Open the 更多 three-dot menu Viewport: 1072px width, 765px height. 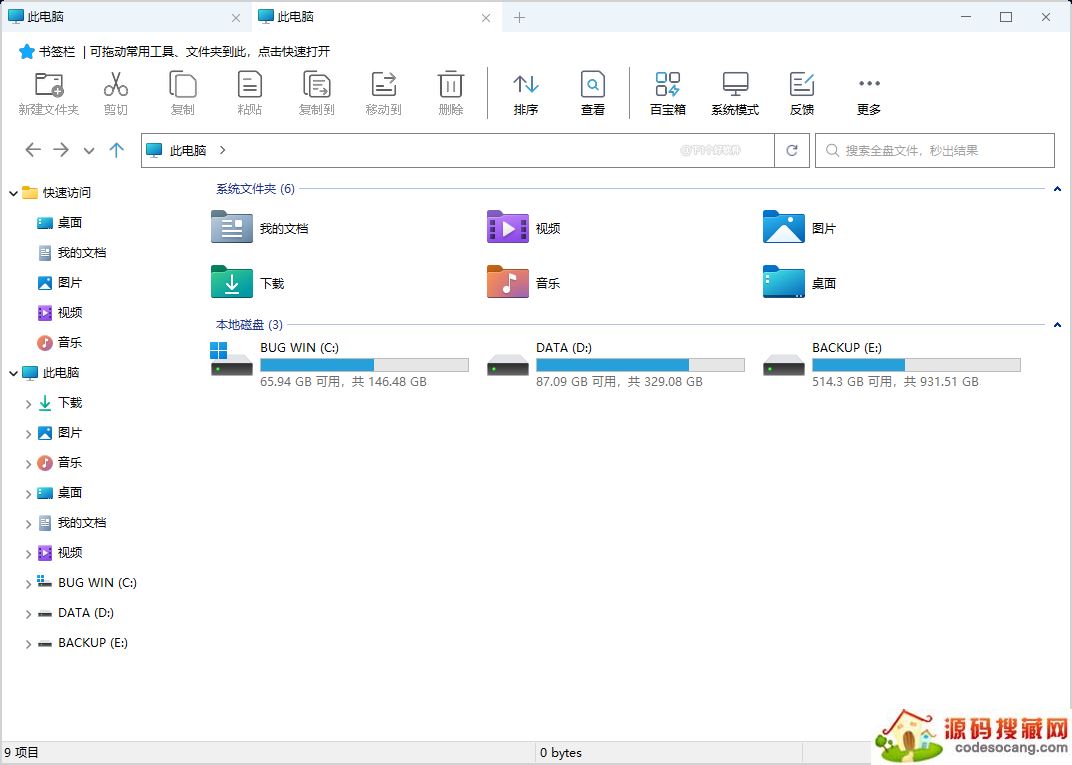point(869,85)
